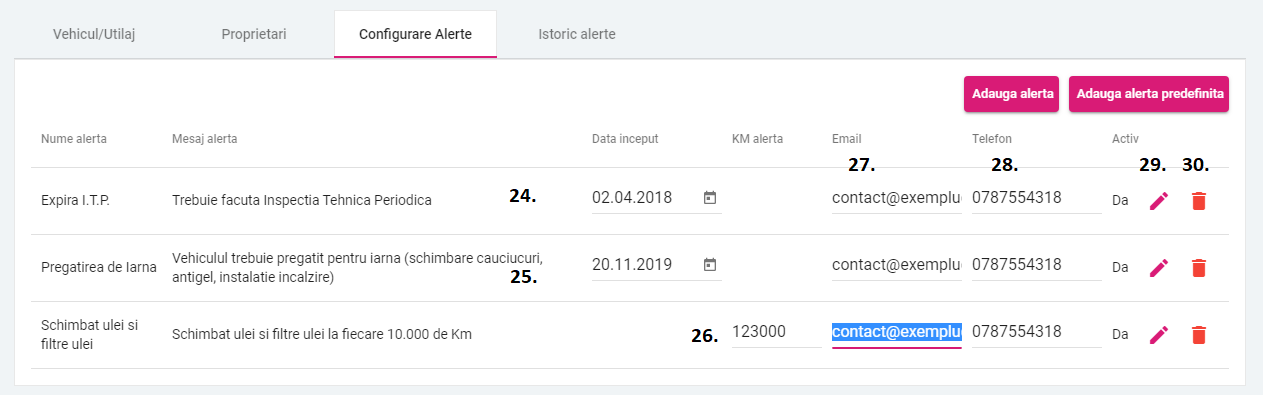Delete the Expira I.T.P. alert
This screenshot has height=395, width=1263.
[1199, 201]
